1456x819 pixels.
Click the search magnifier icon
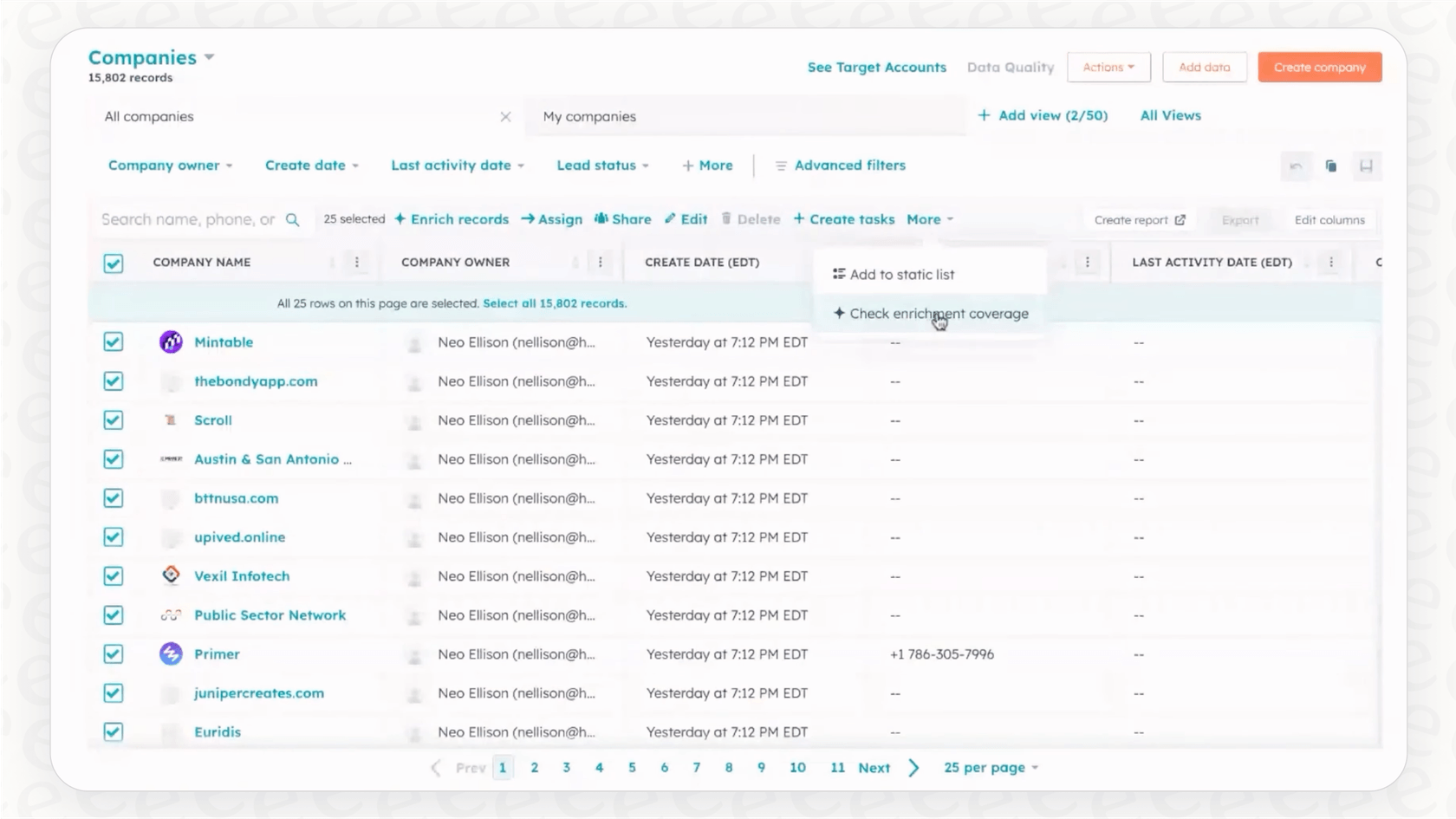(294, 219)
